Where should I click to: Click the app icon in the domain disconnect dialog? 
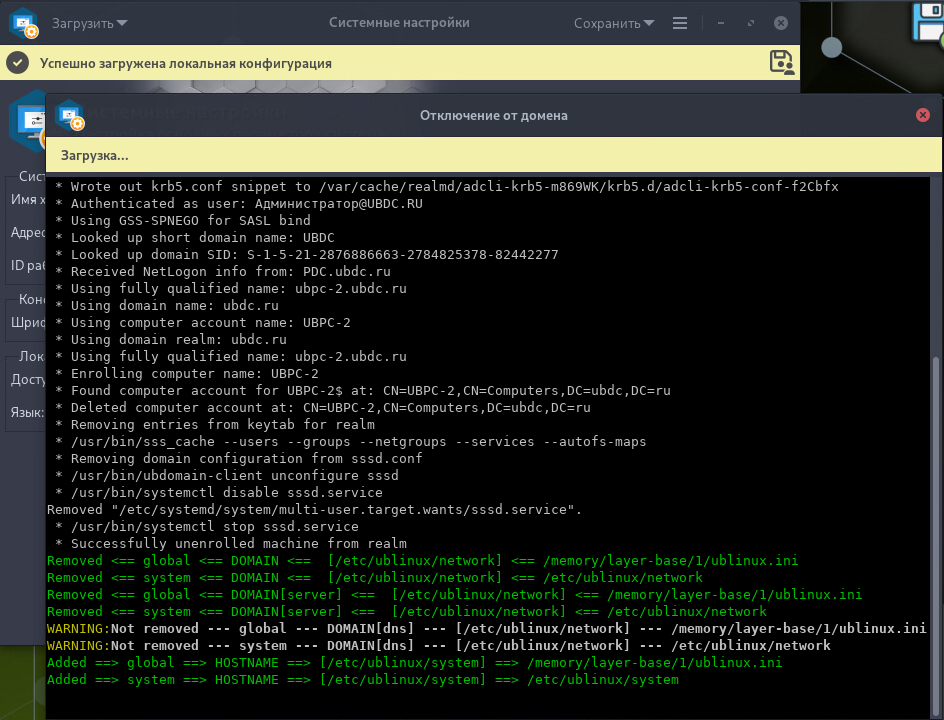tap(70, 116)
